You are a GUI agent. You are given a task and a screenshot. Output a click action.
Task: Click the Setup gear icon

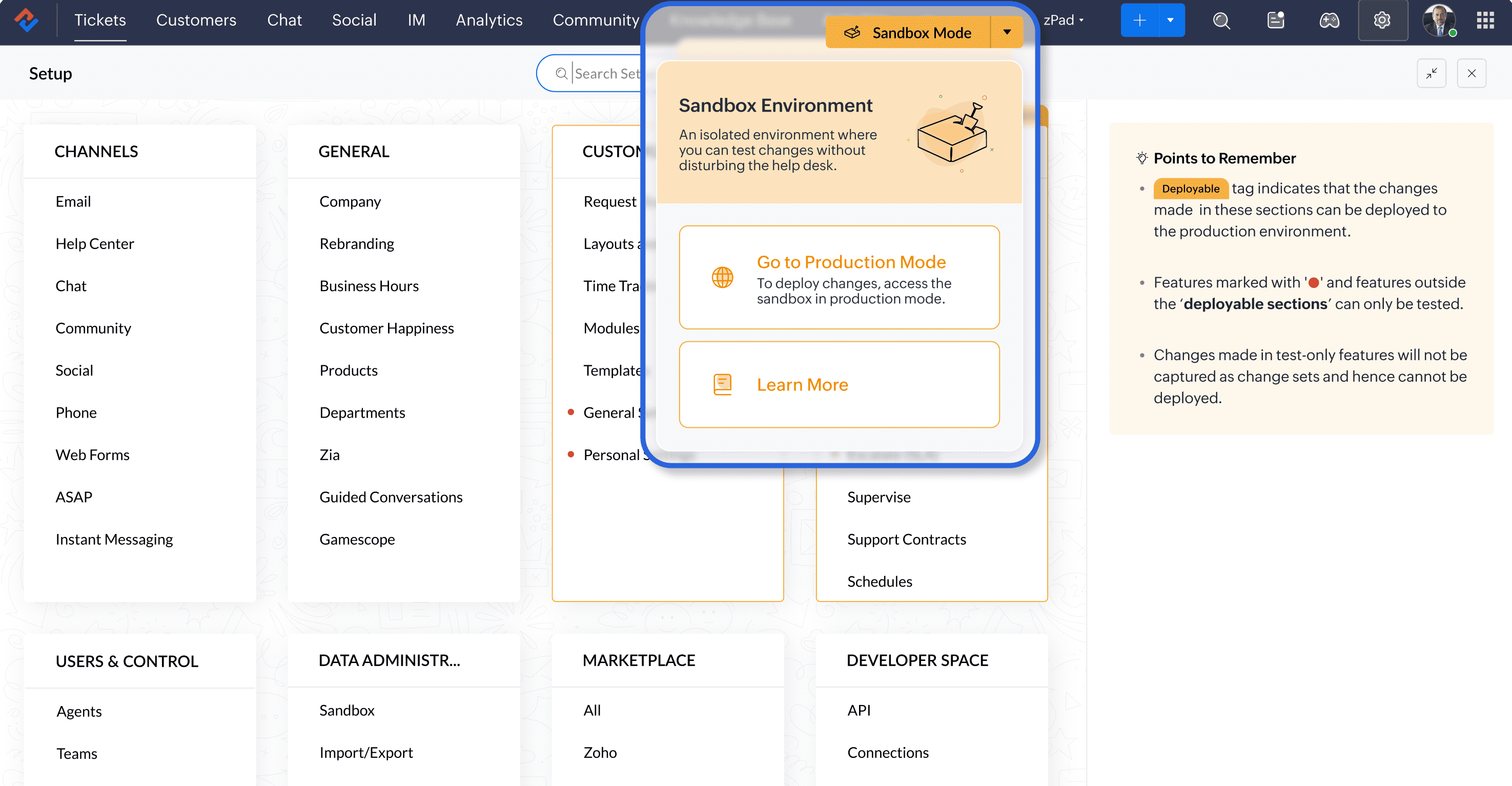[1382, 20]
